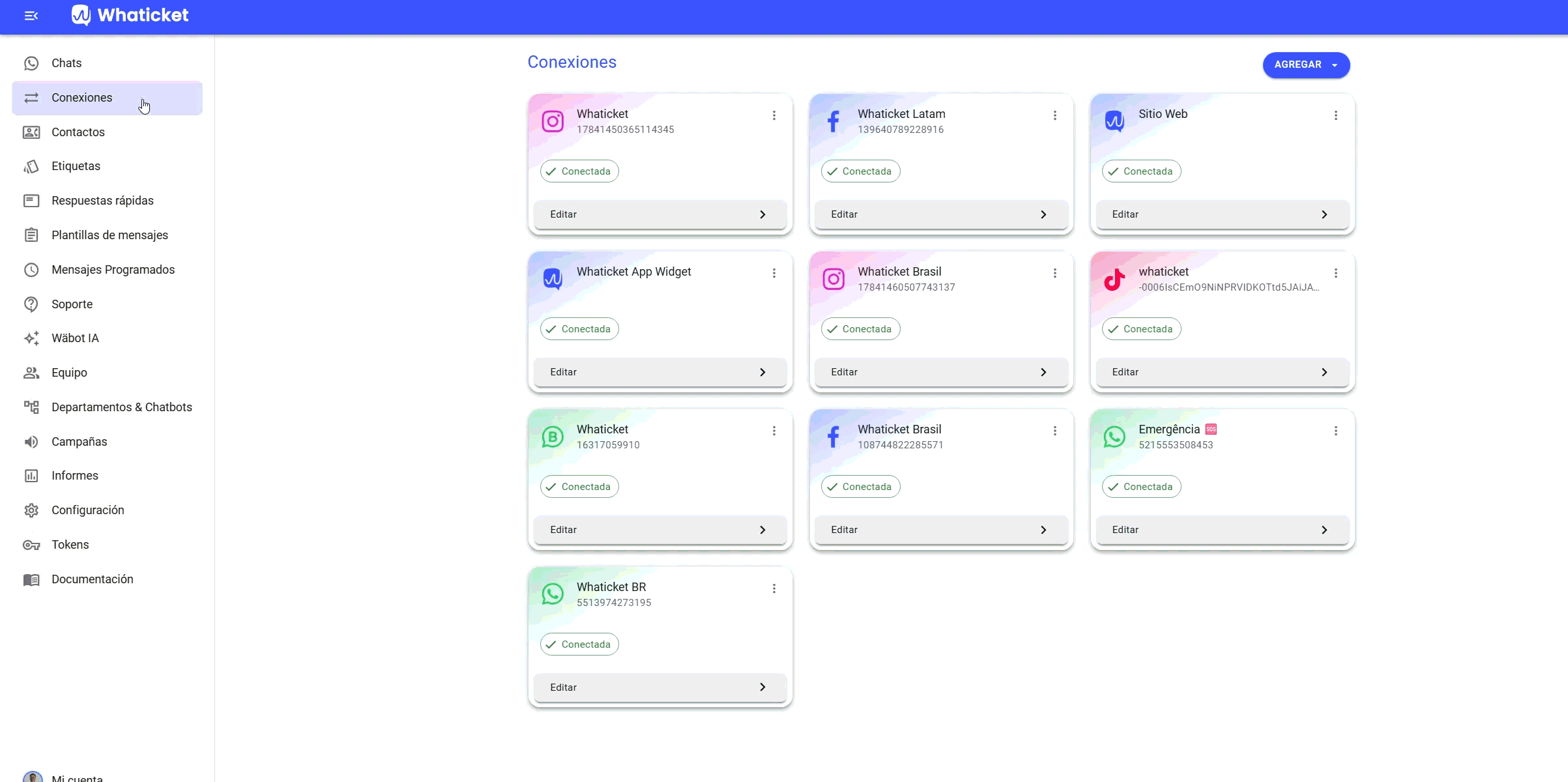Screen dimensions: 1568x782
Task: Open Informes reports page
Action: tap(107, 476)
